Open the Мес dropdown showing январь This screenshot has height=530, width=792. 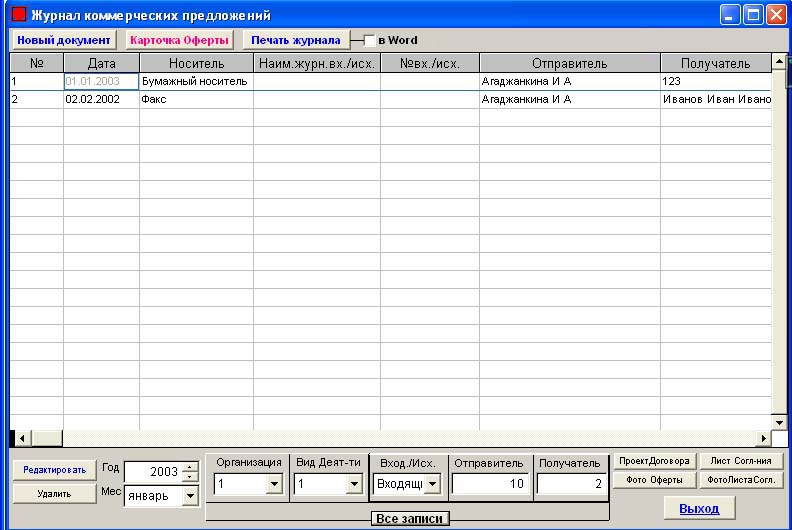[x=190, y=496]
